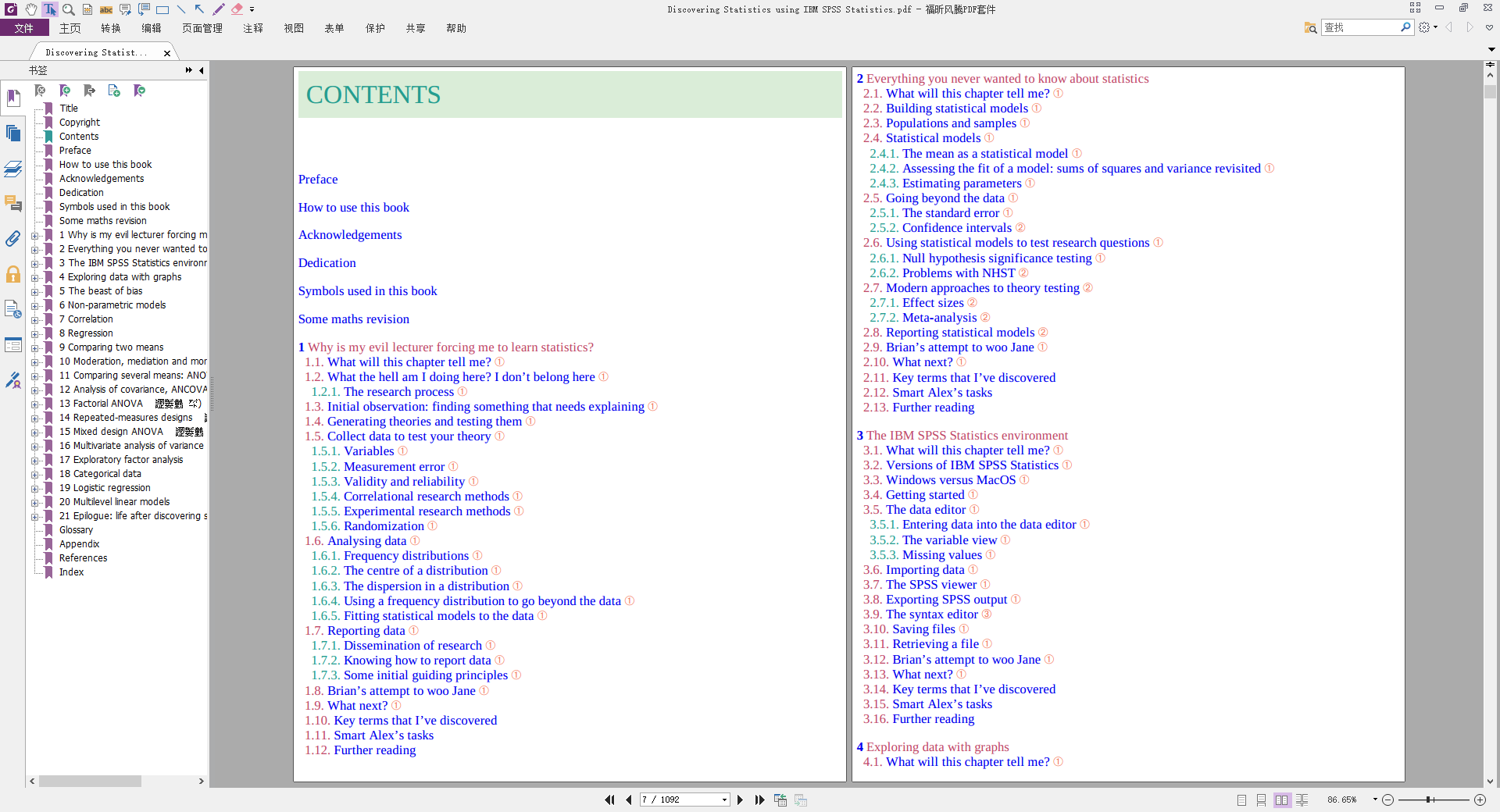Screen dimensions: 1500x812
Task: Add a sticky note comment
Action: [x=125, y=9]
